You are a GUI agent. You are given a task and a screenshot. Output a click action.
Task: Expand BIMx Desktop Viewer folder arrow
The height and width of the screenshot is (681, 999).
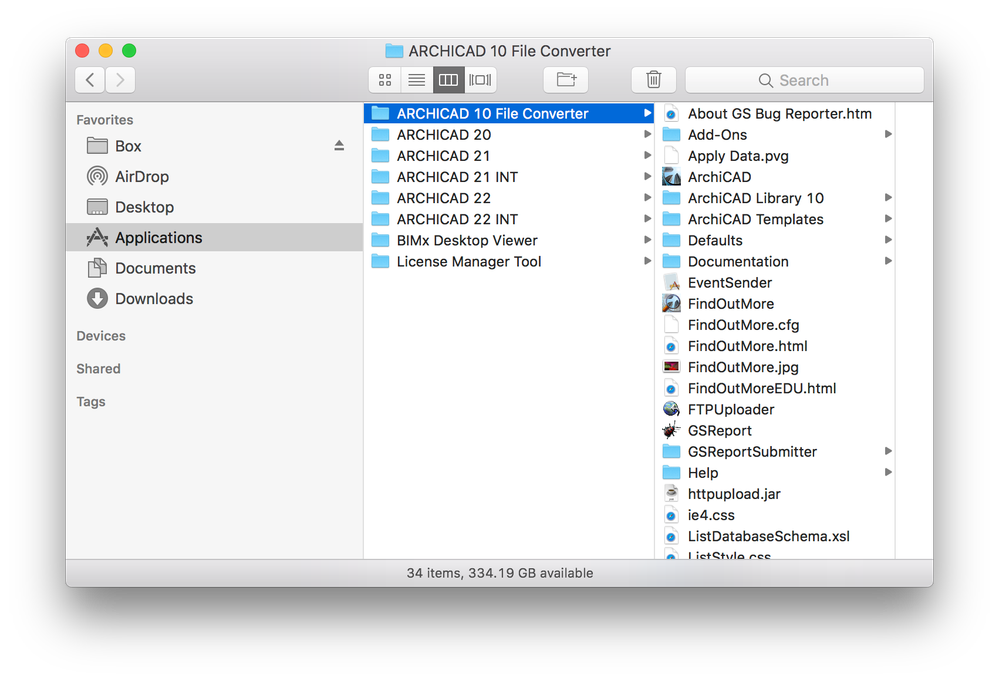(x=647, y=240)
